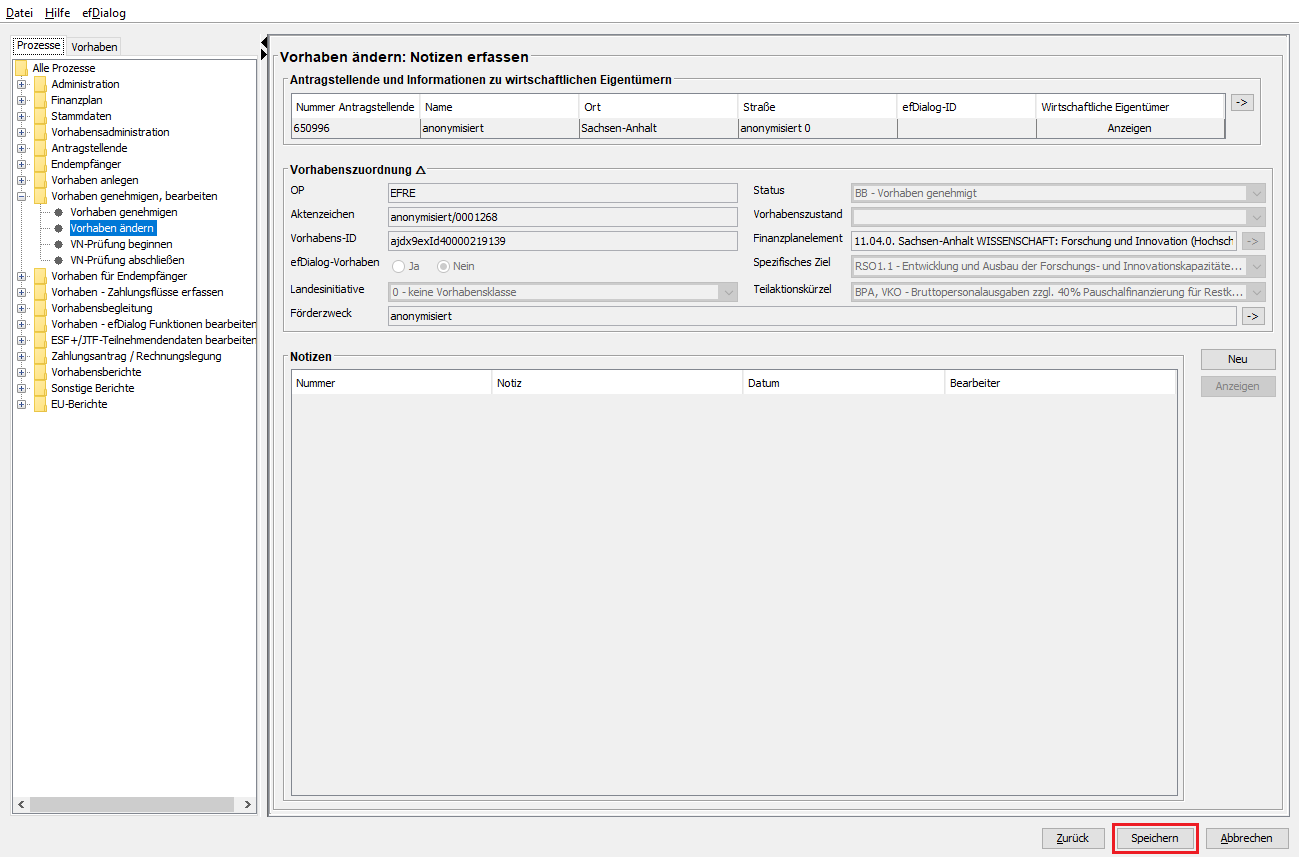Screen dimensions: 1299x857
Task: Expand the Vorhaben anlegen tree node
Action: click(21, 180)
